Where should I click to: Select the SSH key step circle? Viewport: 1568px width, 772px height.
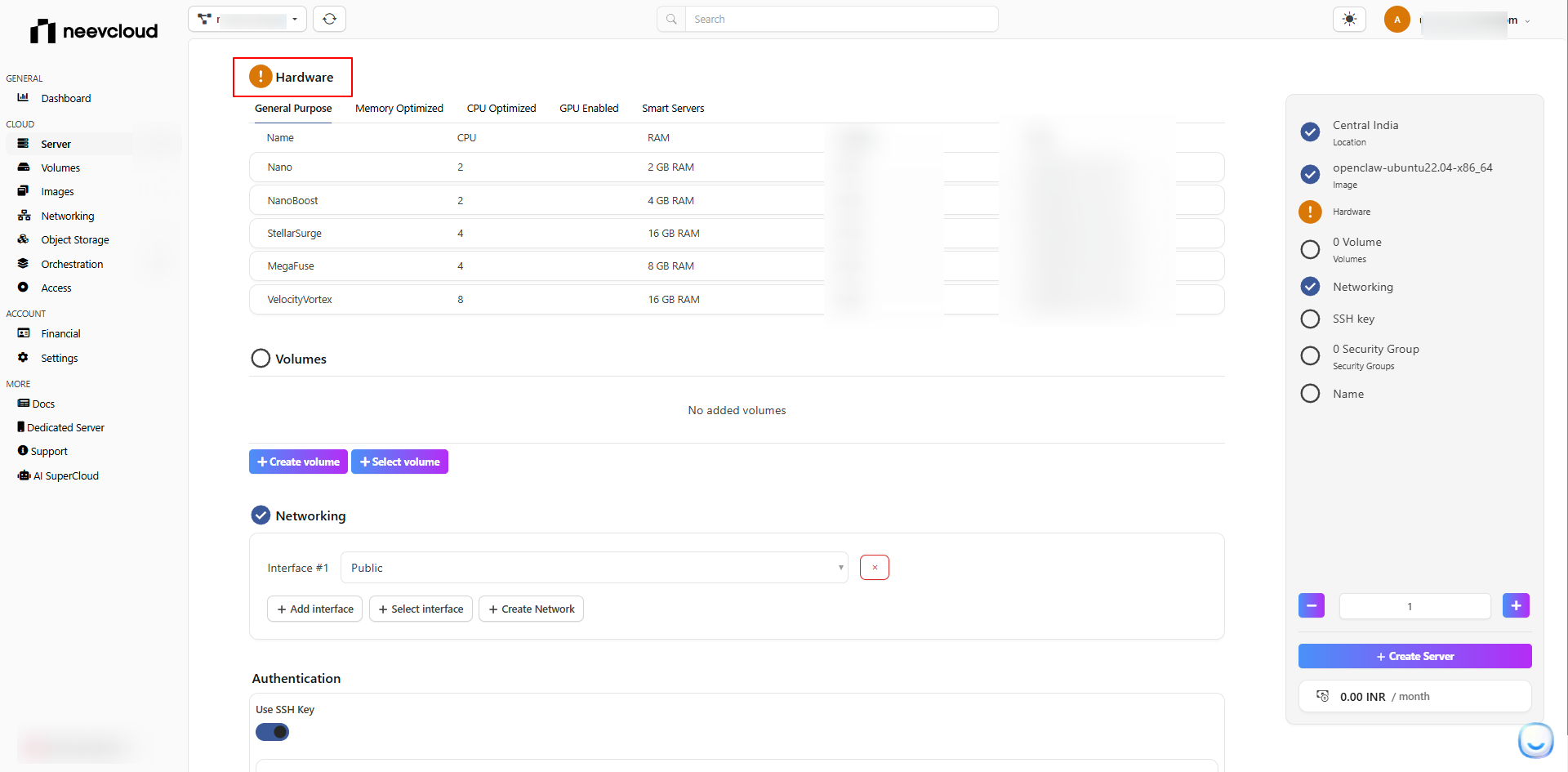coord(1310,319)
